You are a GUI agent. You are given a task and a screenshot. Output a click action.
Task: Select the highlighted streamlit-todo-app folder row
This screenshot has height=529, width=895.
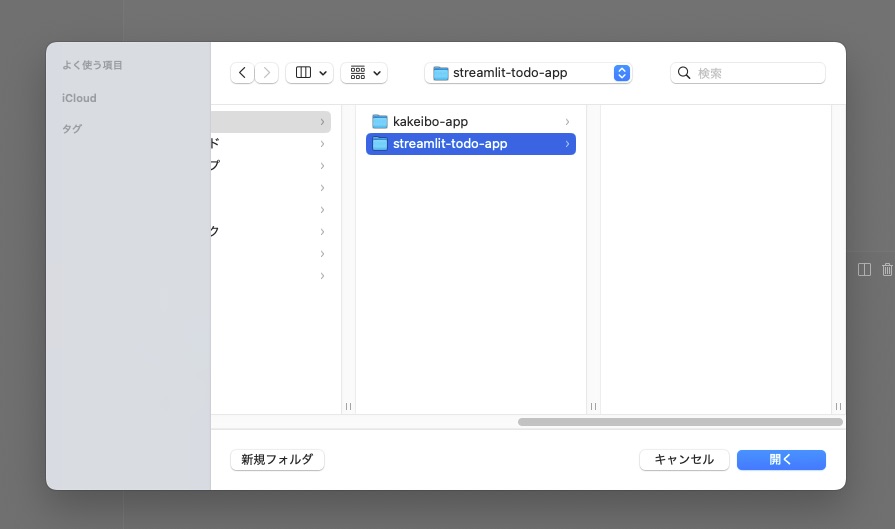[x=470, y=144]
